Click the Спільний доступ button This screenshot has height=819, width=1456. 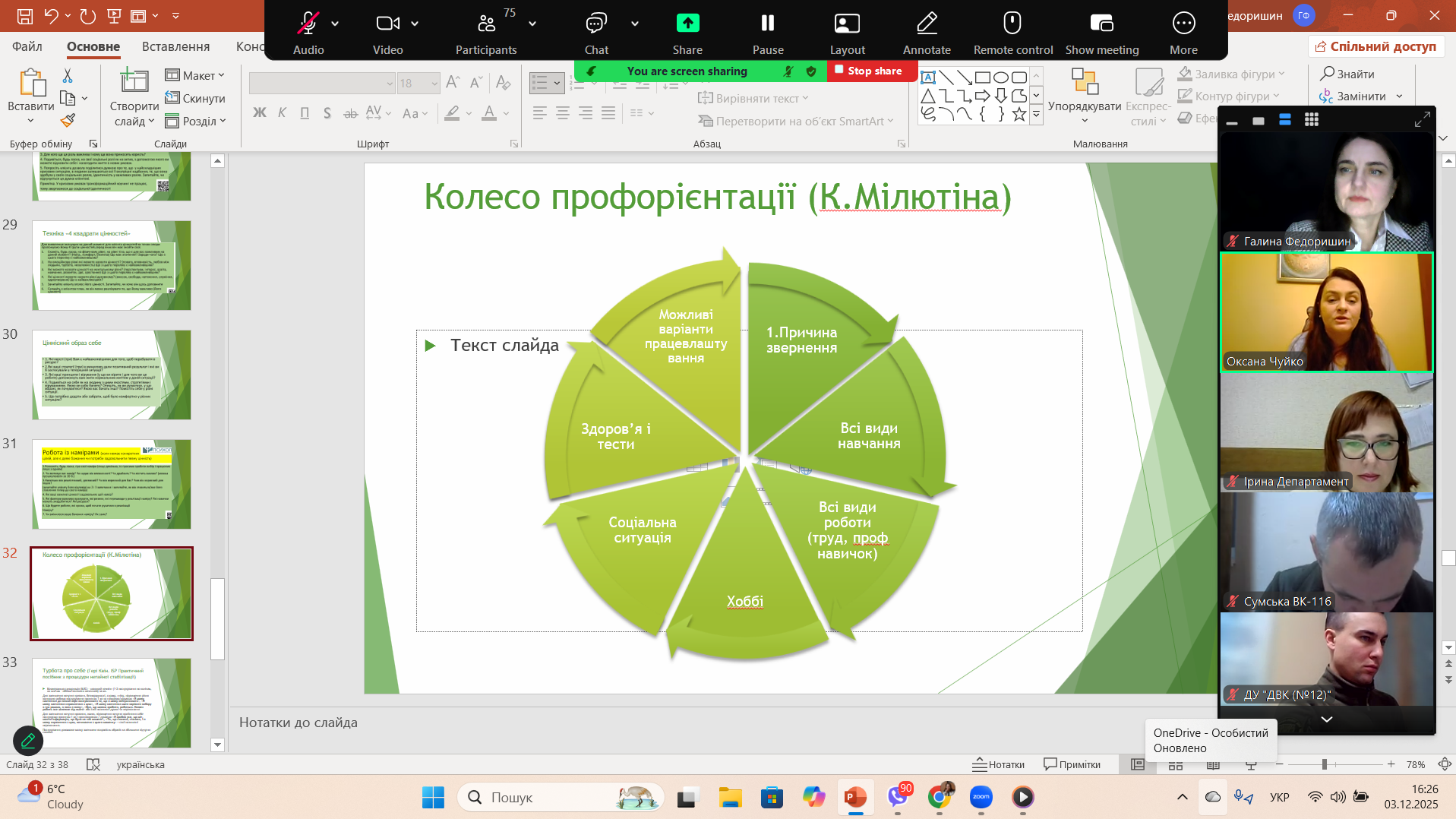(1375, 46)
